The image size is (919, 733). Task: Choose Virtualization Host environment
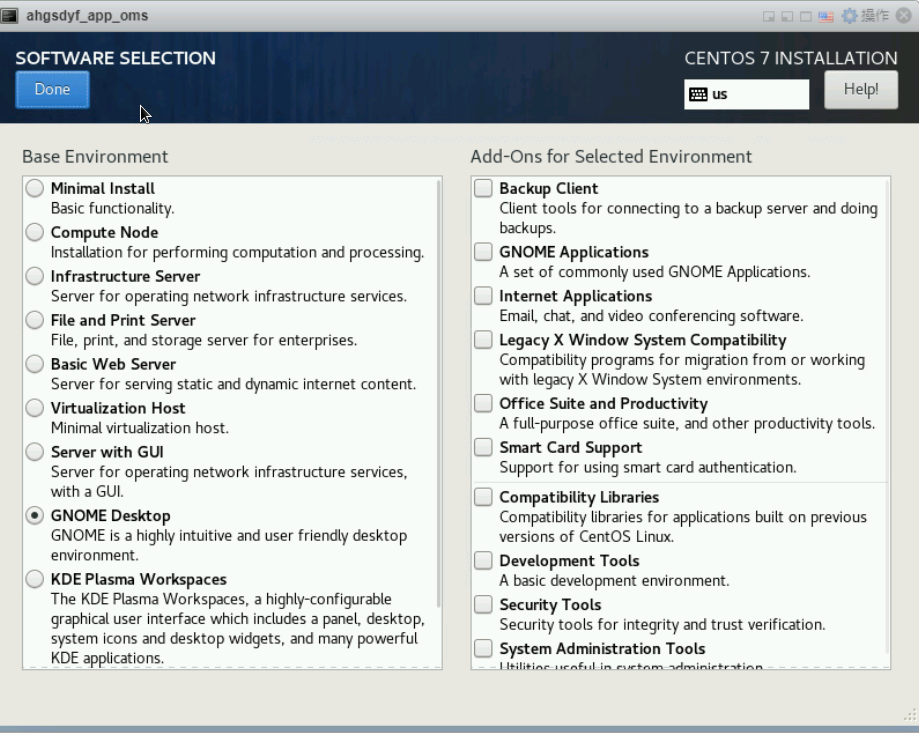[35, 408]
